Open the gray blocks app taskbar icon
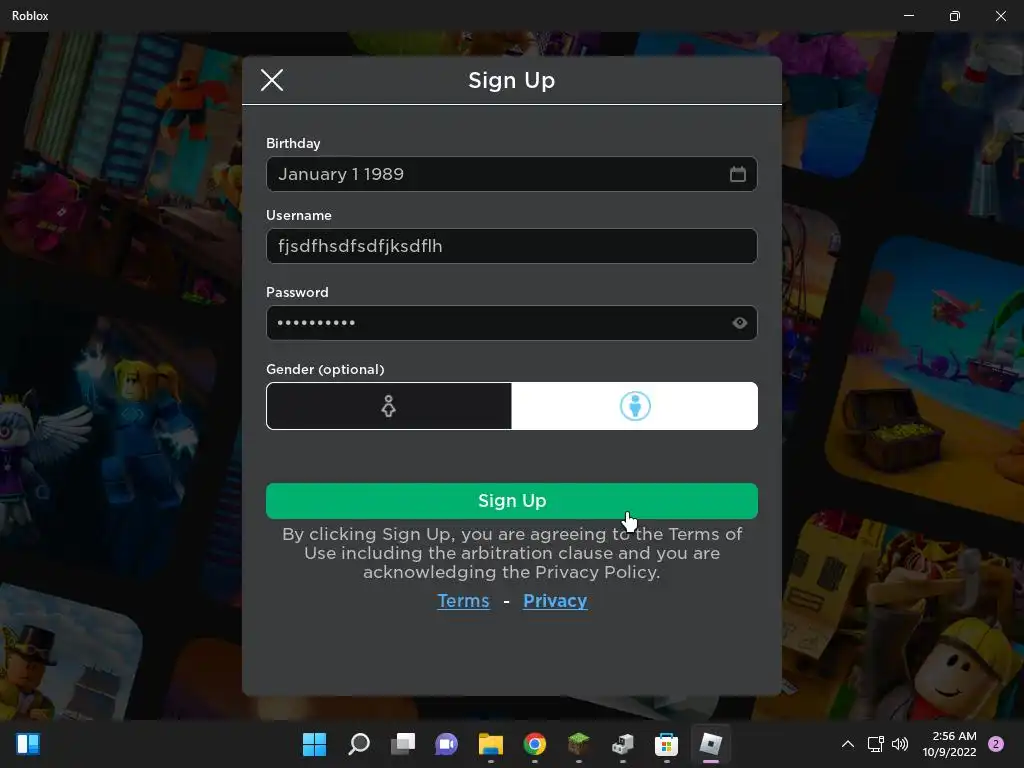Image resolution: width=1024 pixels, height=768 pixels. [x=622, y=744]
